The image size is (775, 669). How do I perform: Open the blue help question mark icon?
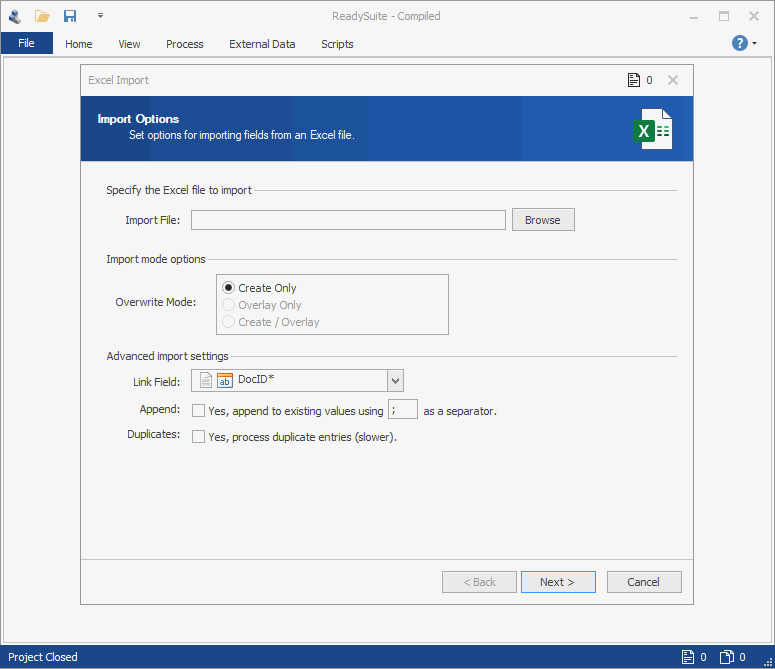pyautogui.click(x=739, y=43)
